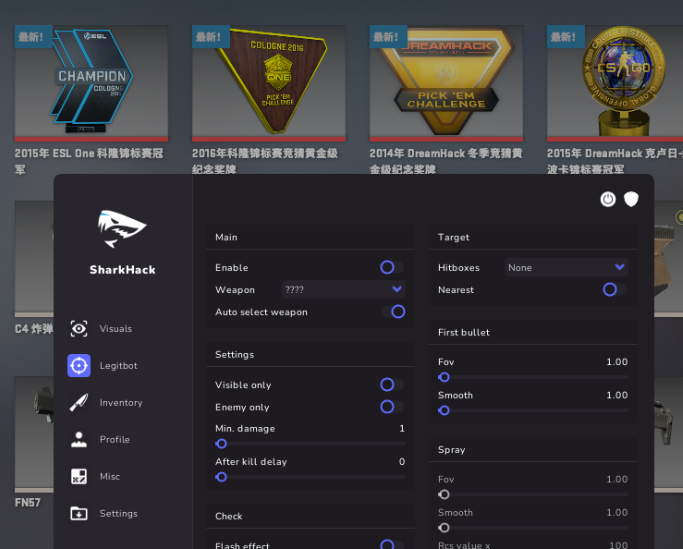Toggle the Nearest target switch
The height and width of the screenshot is (549, 683).
click(x=615, y=289)
